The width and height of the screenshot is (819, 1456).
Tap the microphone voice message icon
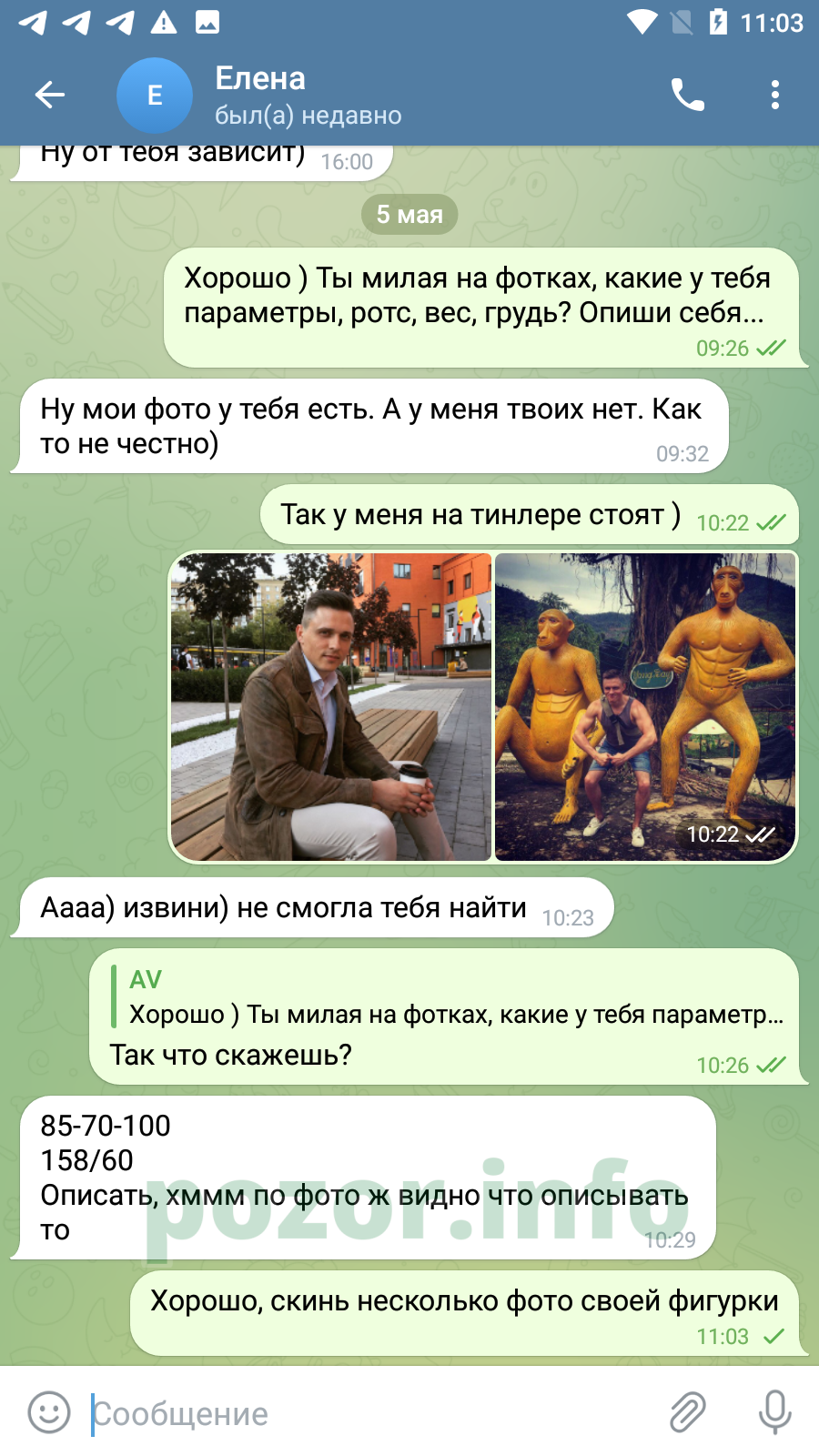tap(775, 1413)
